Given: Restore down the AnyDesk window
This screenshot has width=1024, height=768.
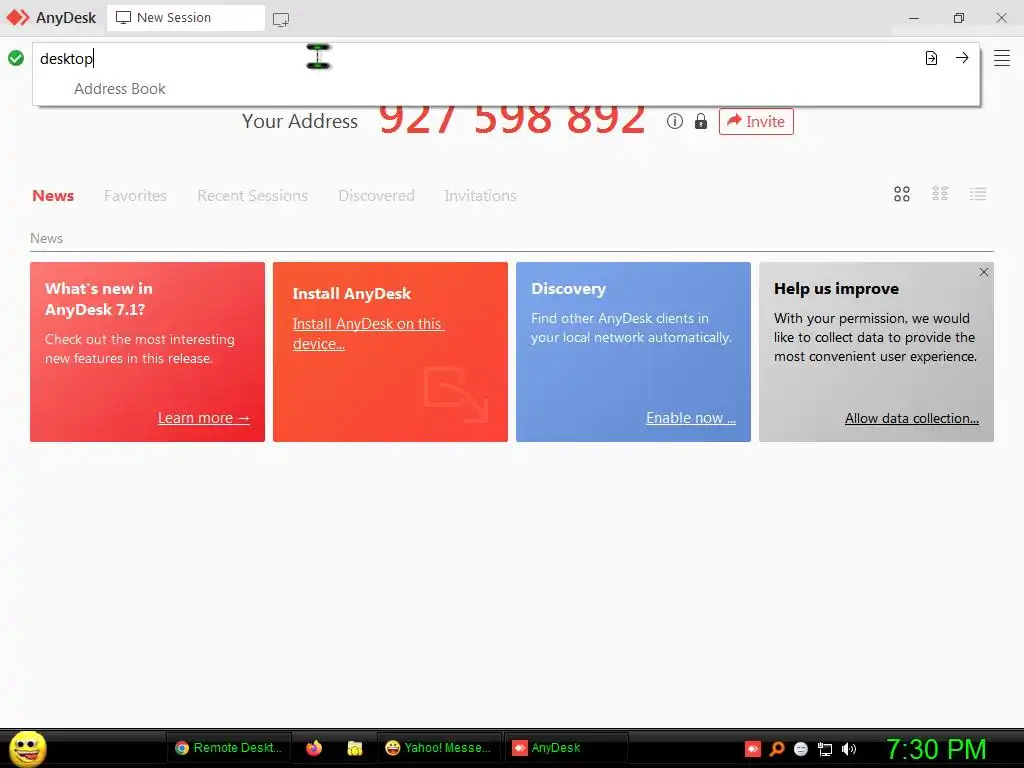Looking at the screenshot, I should tap(959, 18).
